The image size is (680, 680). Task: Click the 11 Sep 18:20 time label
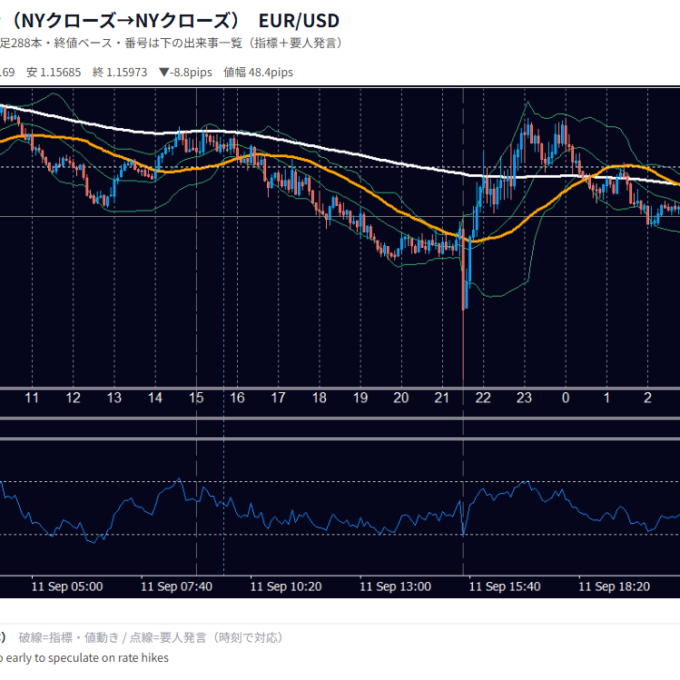point(614,587)
